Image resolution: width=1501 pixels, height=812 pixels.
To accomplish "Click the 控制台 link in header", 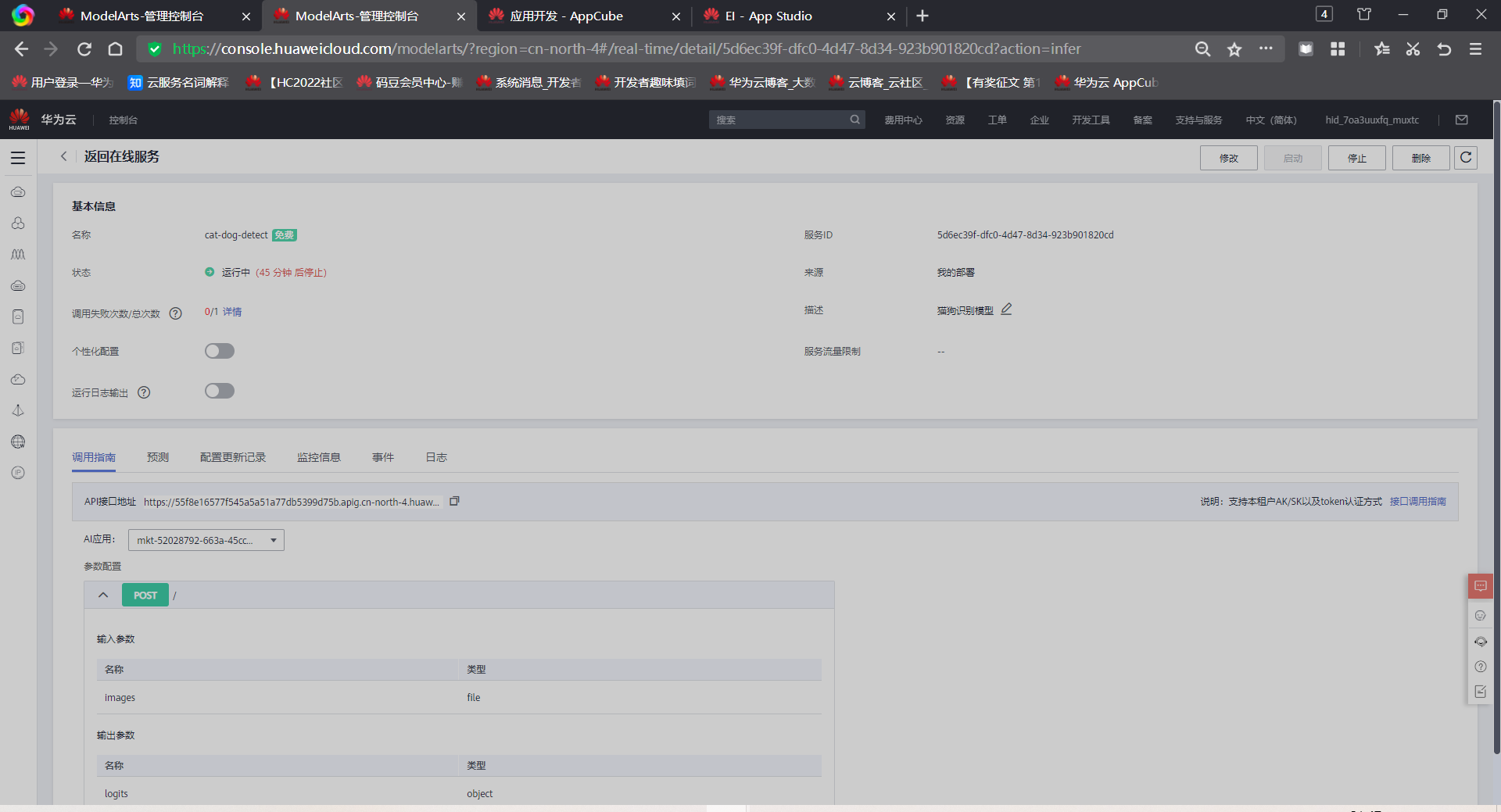I will [x=124, y=120].
